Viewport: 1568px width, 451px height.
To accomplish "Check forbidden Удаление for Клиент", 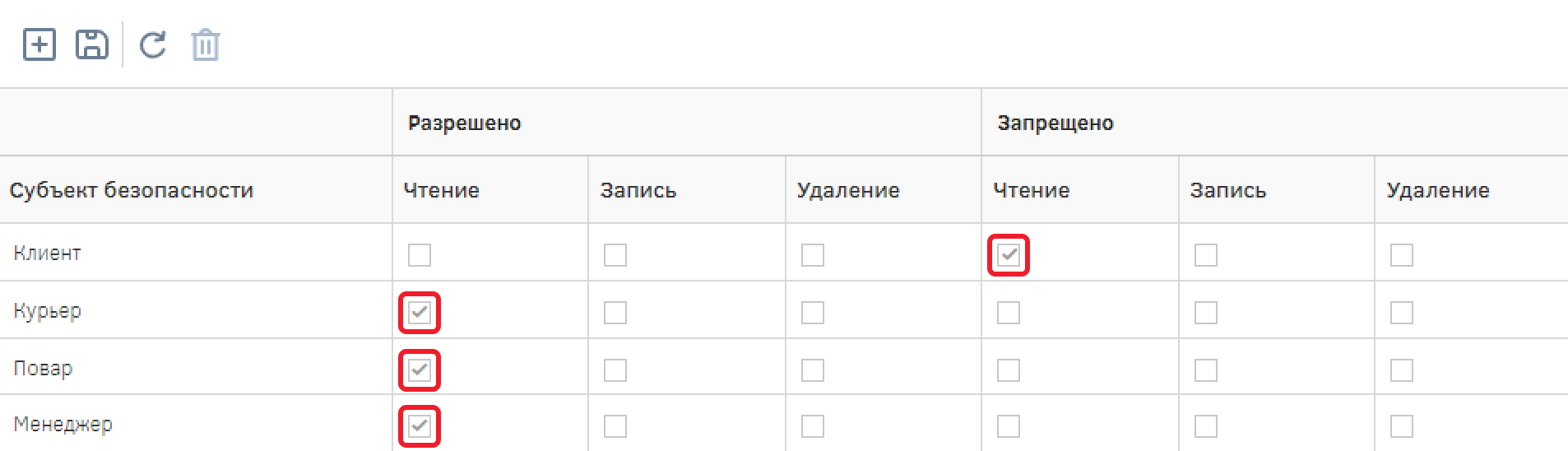I will tap(1402, 255).
